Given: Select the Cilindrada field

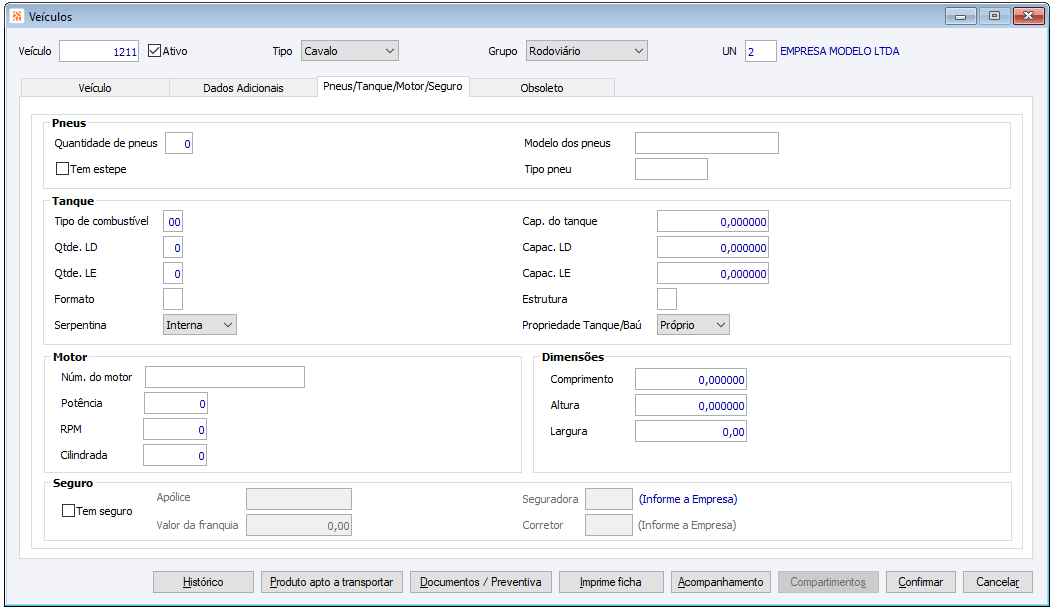Looking at the screenshot, I should (175, 456).
